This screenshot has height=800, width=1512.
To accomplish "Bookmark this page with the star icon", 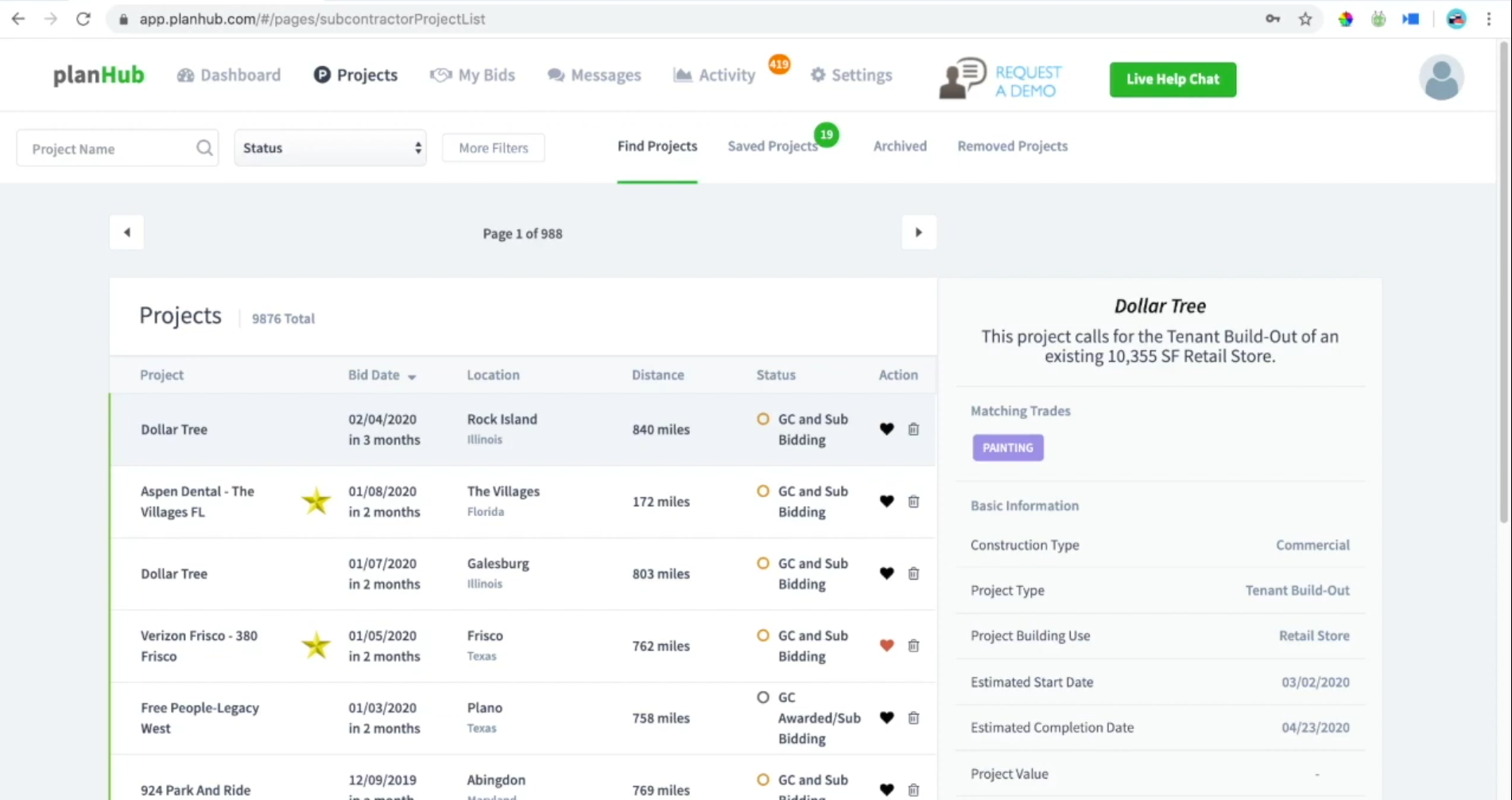I will coord(1305,19).
